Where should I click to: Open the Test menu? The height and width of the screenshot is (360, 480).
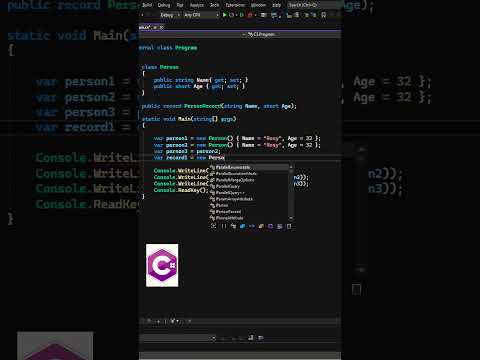pyautogui.click(x=180, y=5)
